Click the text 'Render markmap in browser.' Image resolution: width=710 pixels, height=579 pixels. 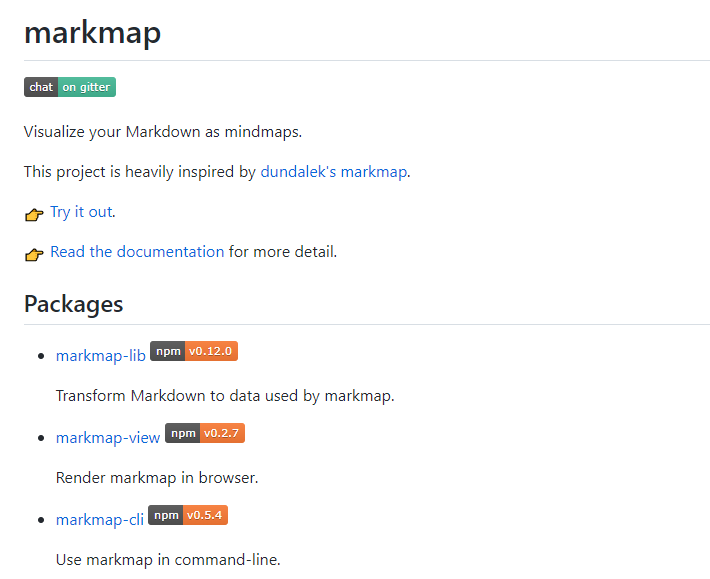157,478
